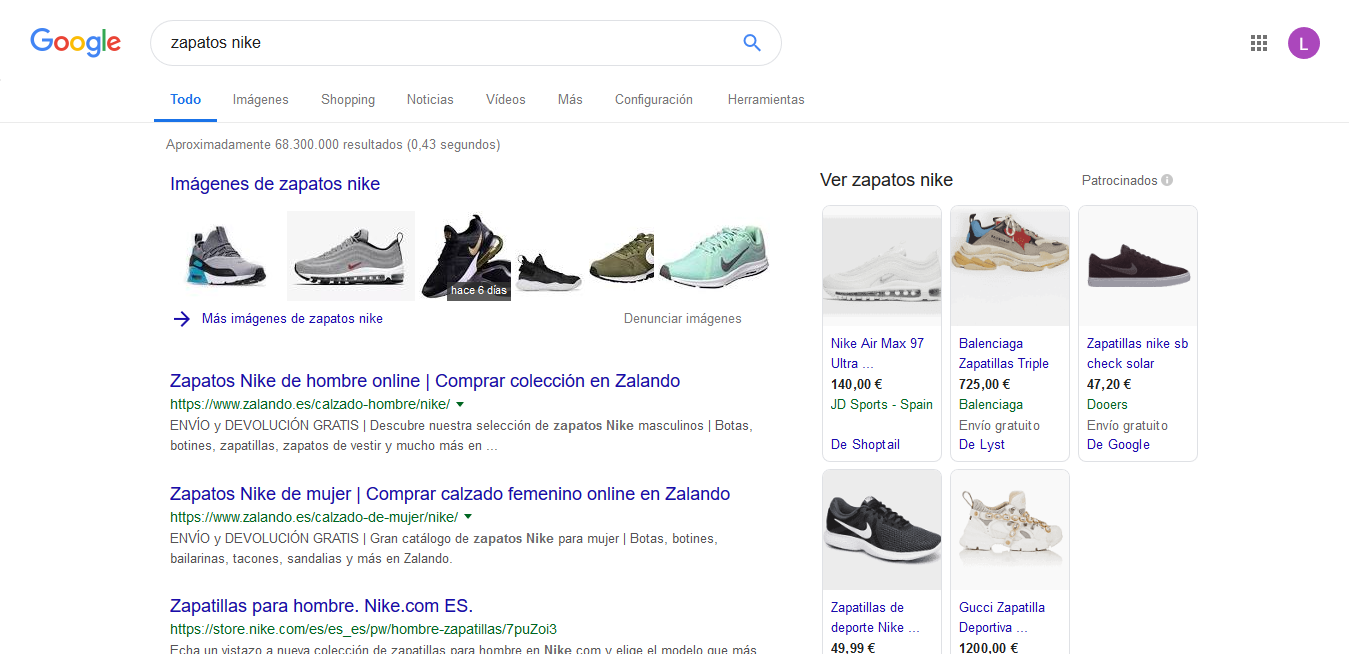Open the Más results dropdown
1349x654 pixels.
tap(569, 99)
